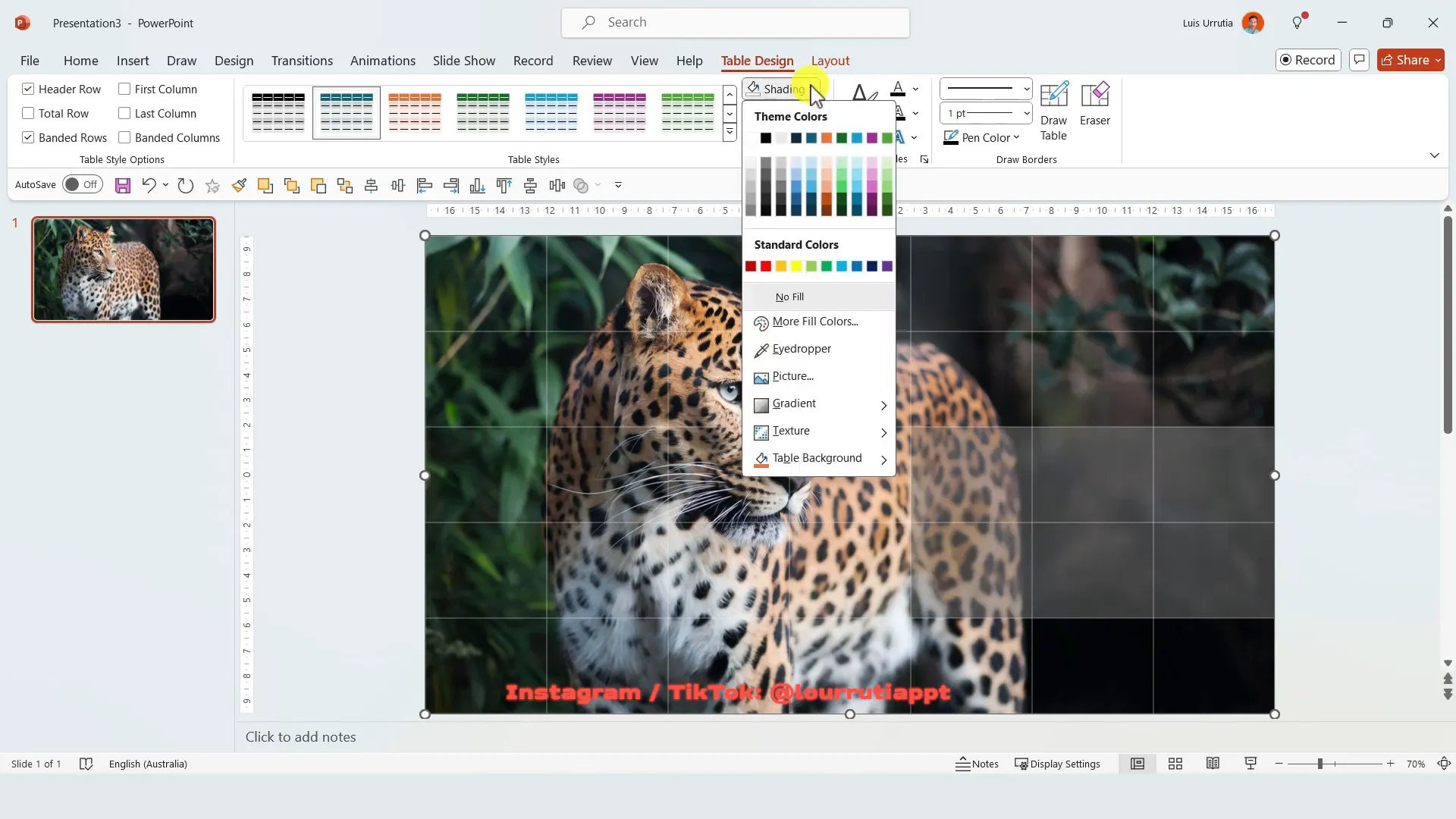The image size is (1456, 819).
Task: Uncheck the Header Row checkbox
Action: point(28,89)
